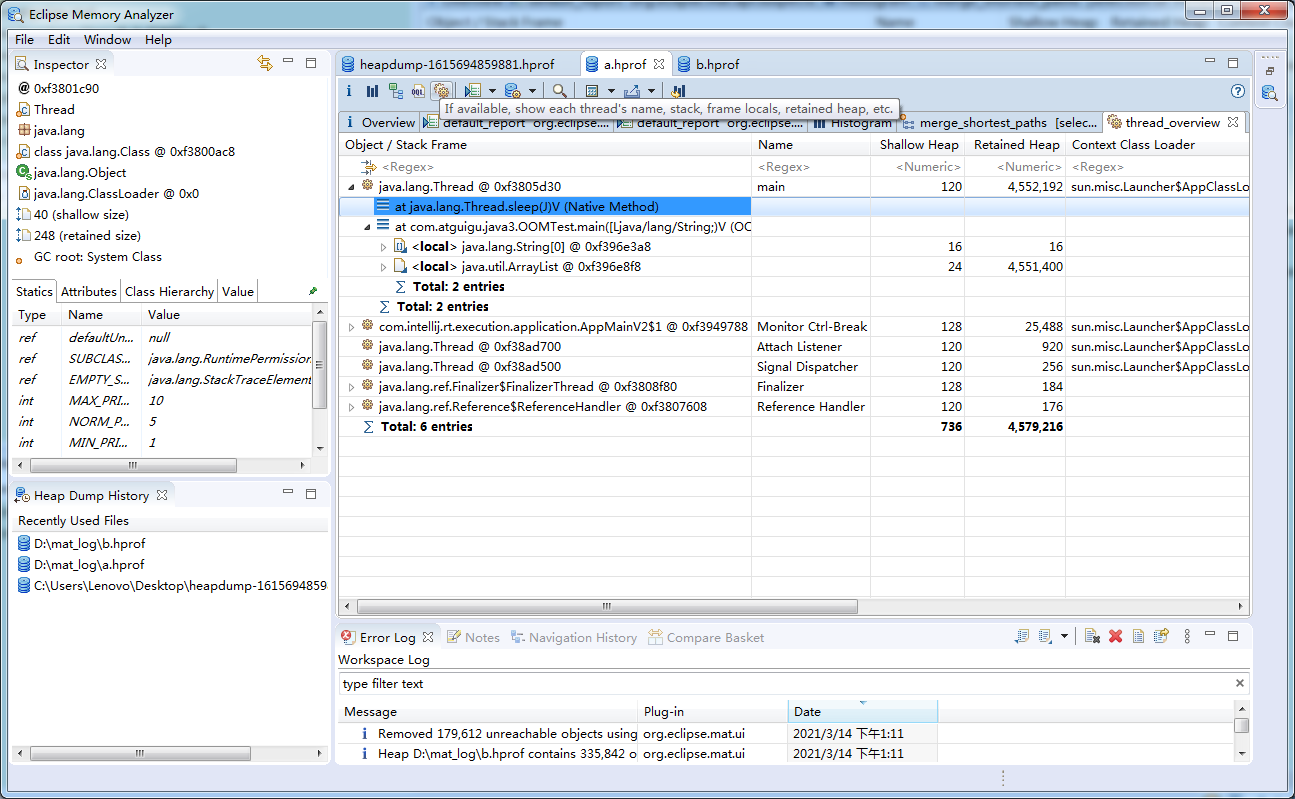1295x799 pixels.
Task: Click the import log icon in Error Log
Action: click(1045, 636)
